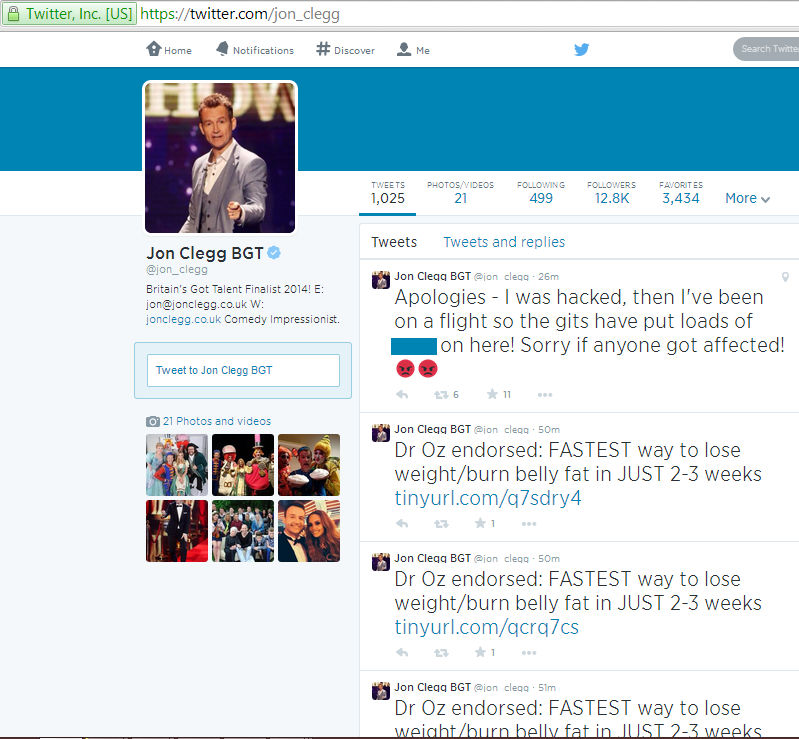Open Notifications bell icon
This screenshot has height=739, width=799.
[x=222, y=49]
